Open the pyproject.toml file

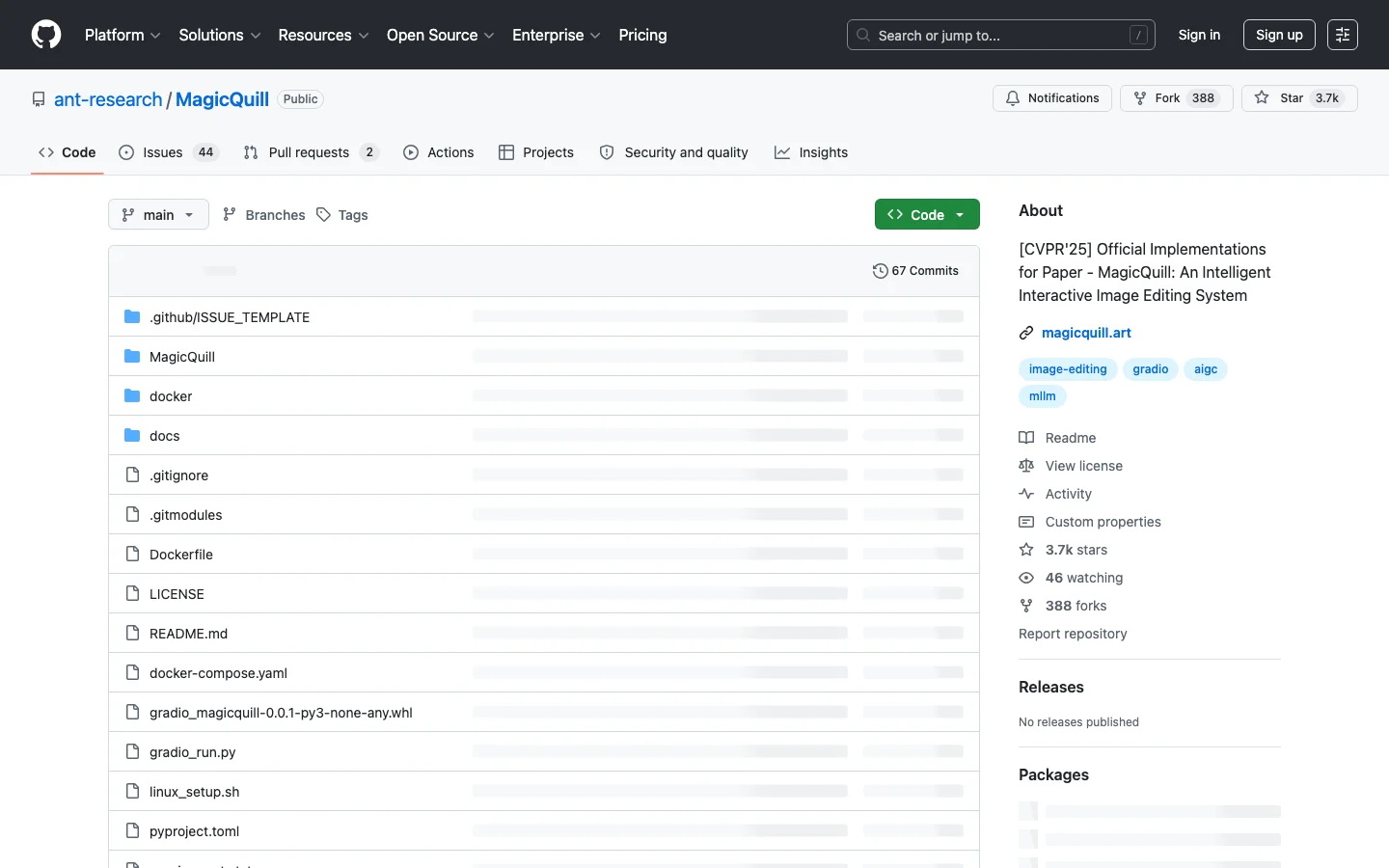coord(195,831)
